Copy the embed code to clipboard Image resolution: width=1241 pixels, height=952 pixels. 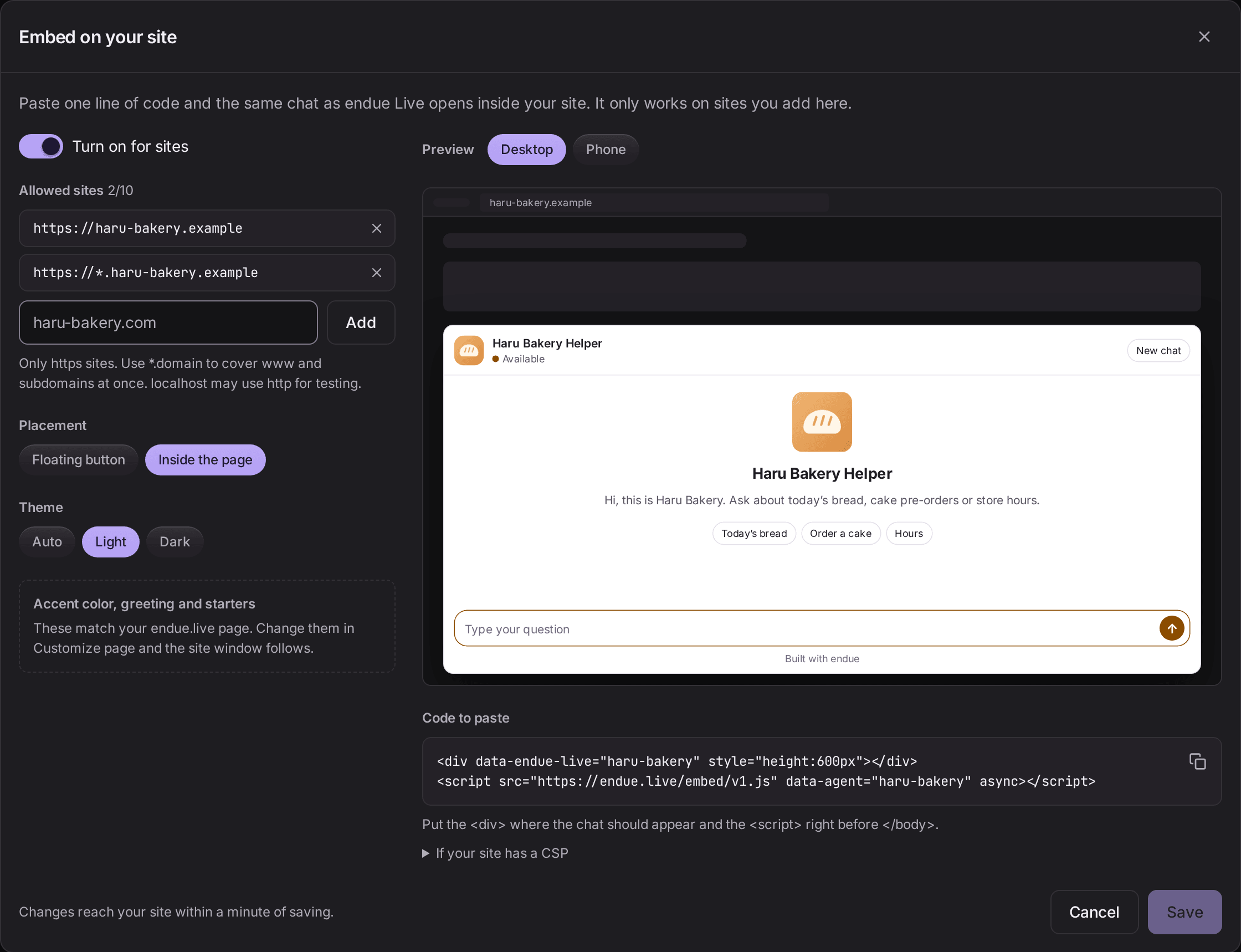1197,761
